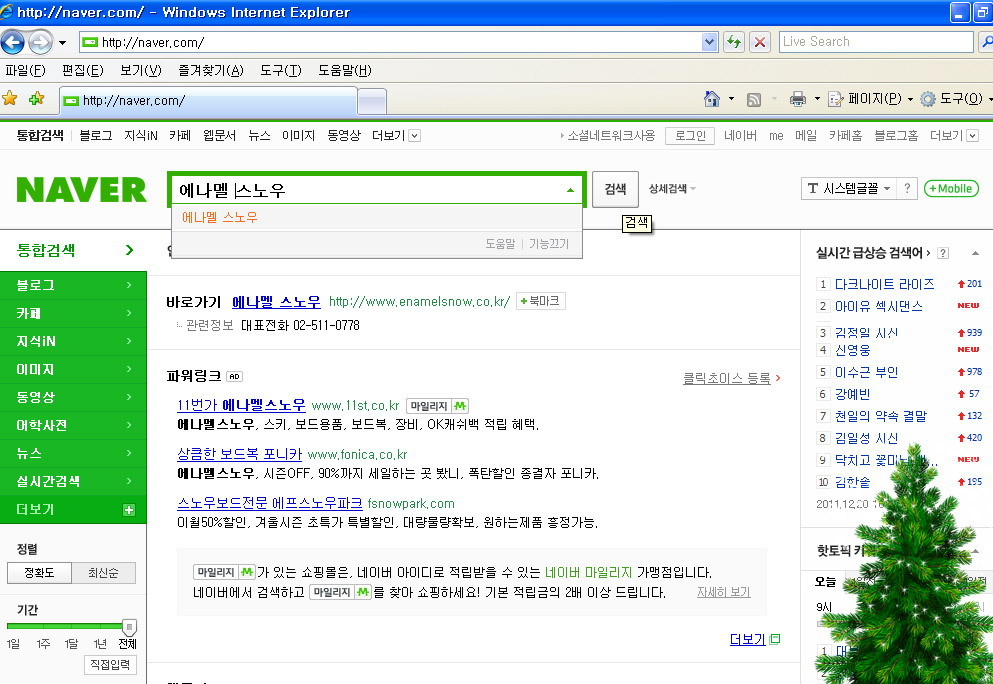Print the page with the printer icon
Screen dimensions: 993x684
pos(798,99)
